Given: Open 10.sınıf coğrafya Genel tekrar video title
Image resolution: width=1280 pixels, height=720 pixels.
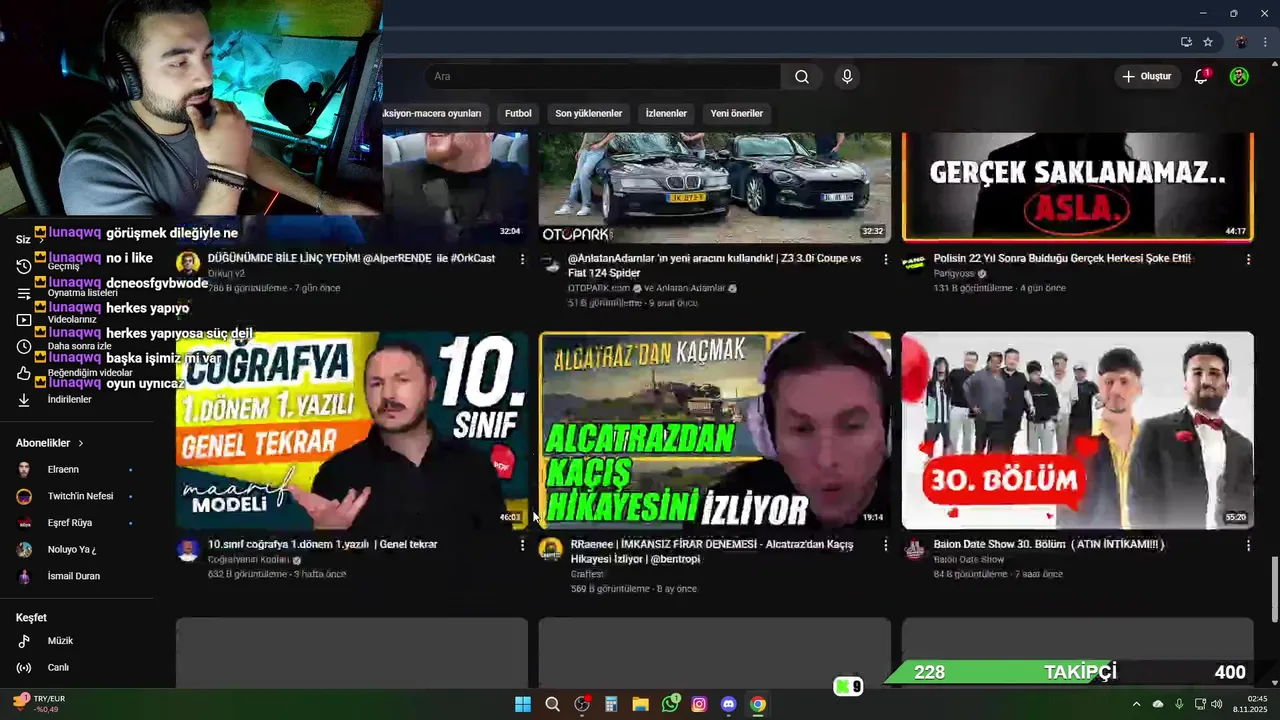Looking at the screenshot, I should (x=322, y=545).
